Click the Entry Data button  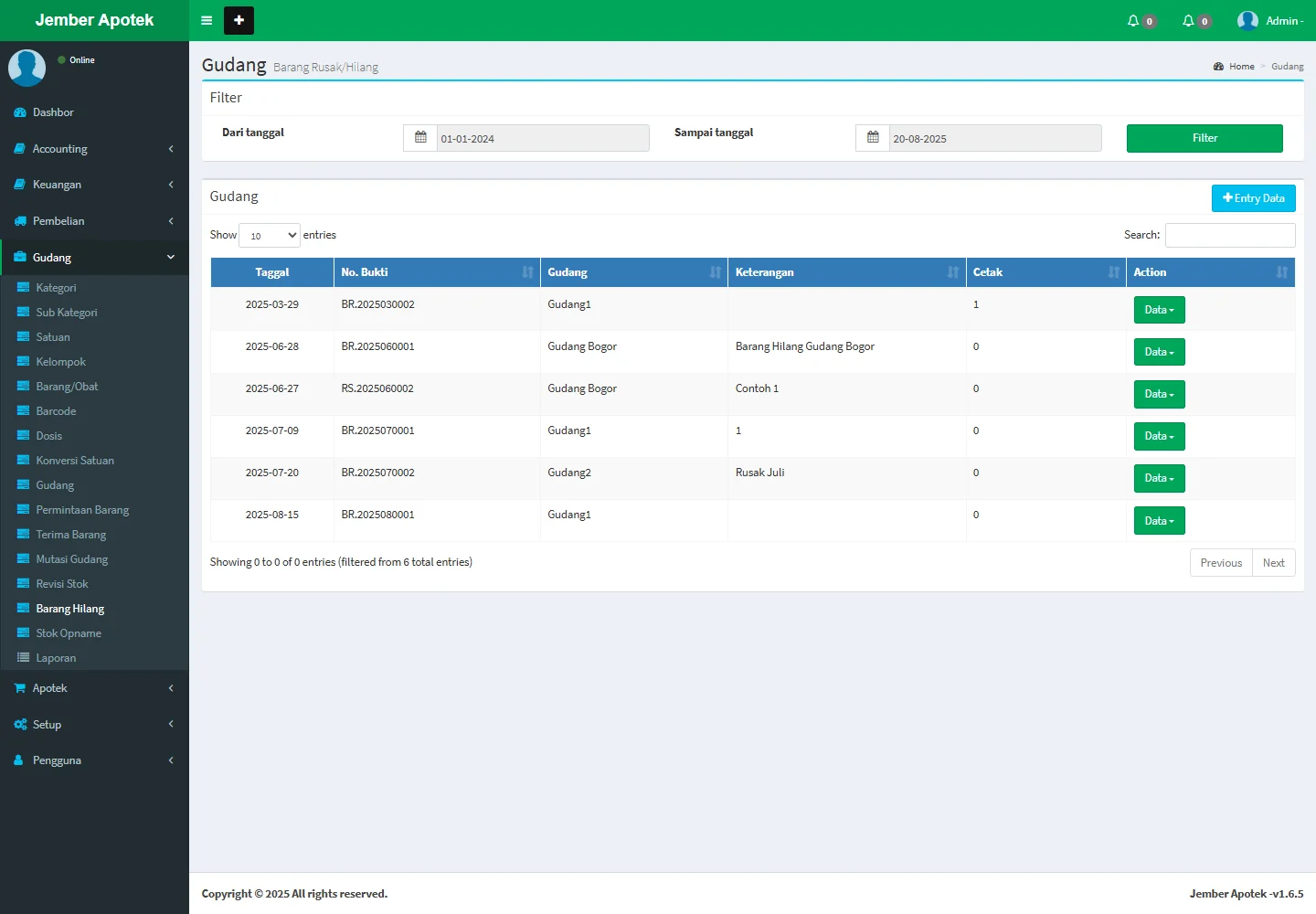[1253, 198]
